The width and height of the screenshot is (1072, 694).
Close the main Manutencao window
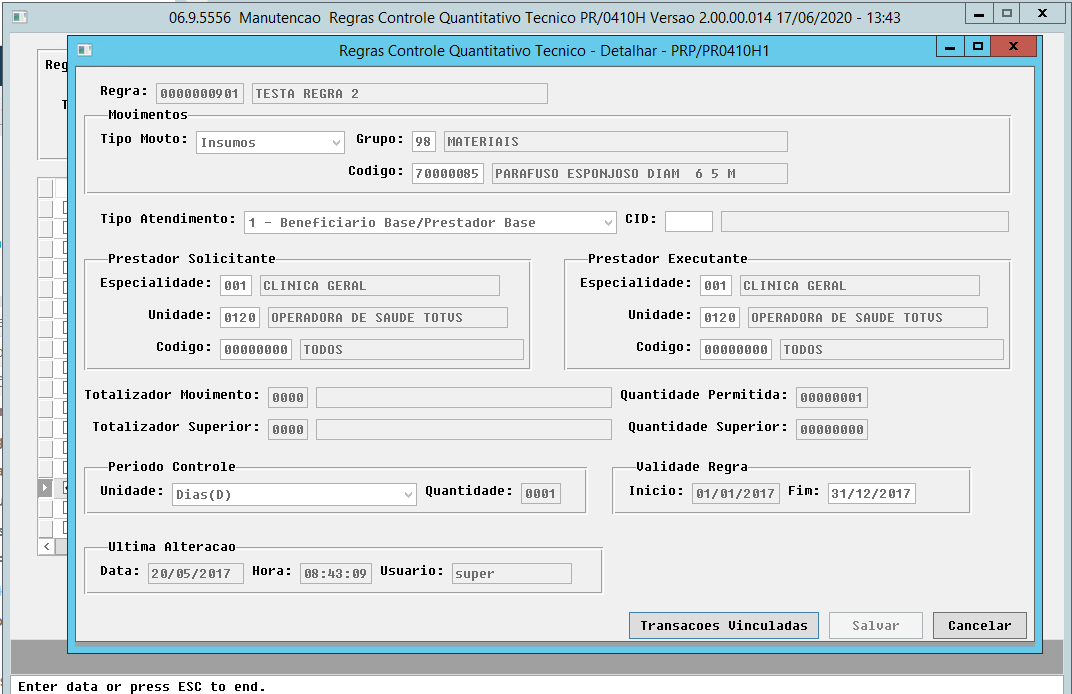coord(1042,14)
